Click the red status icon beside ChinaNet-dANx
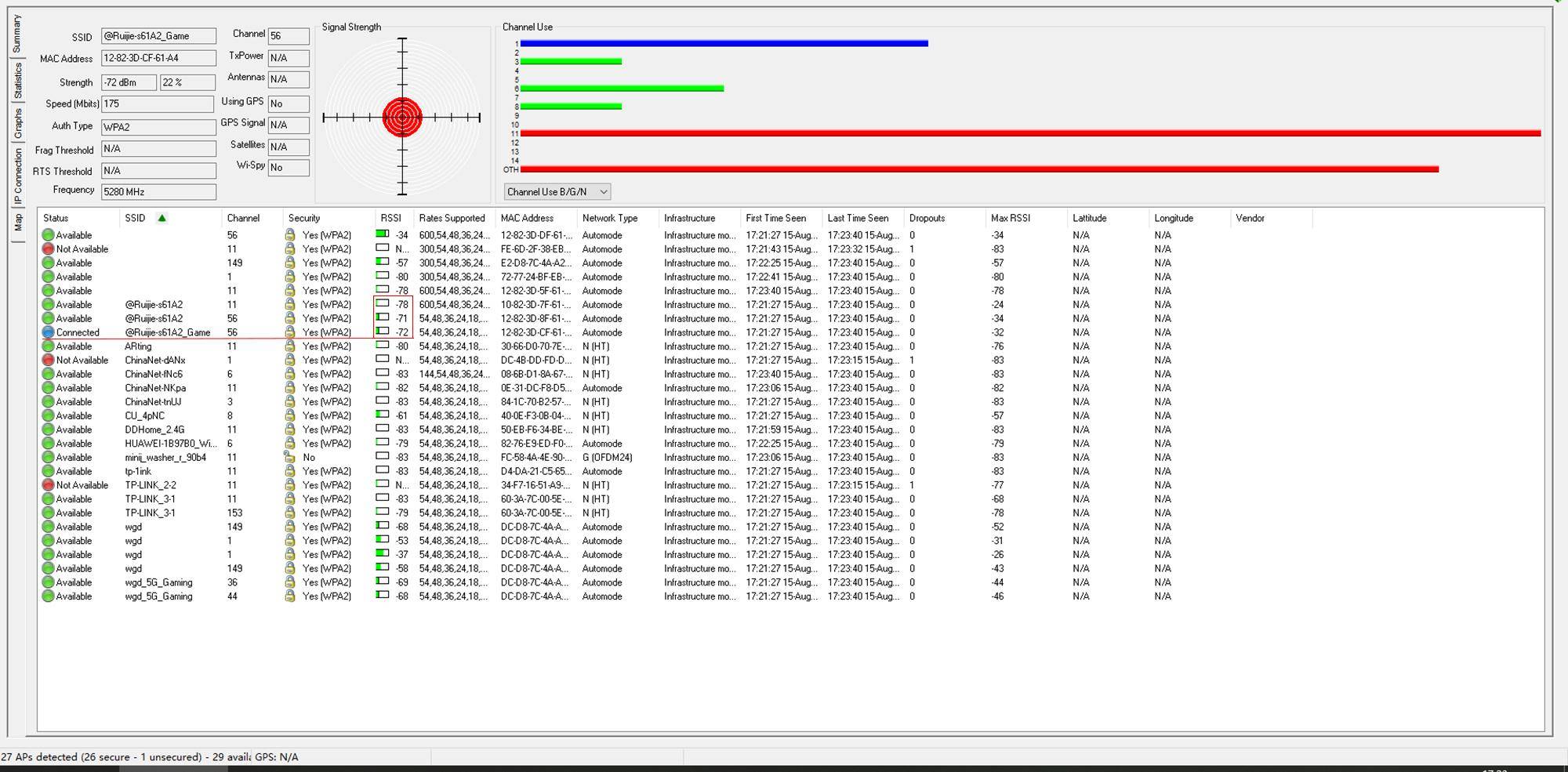Viewport: 1568px width, 772px height. click(x=48, y=361)
